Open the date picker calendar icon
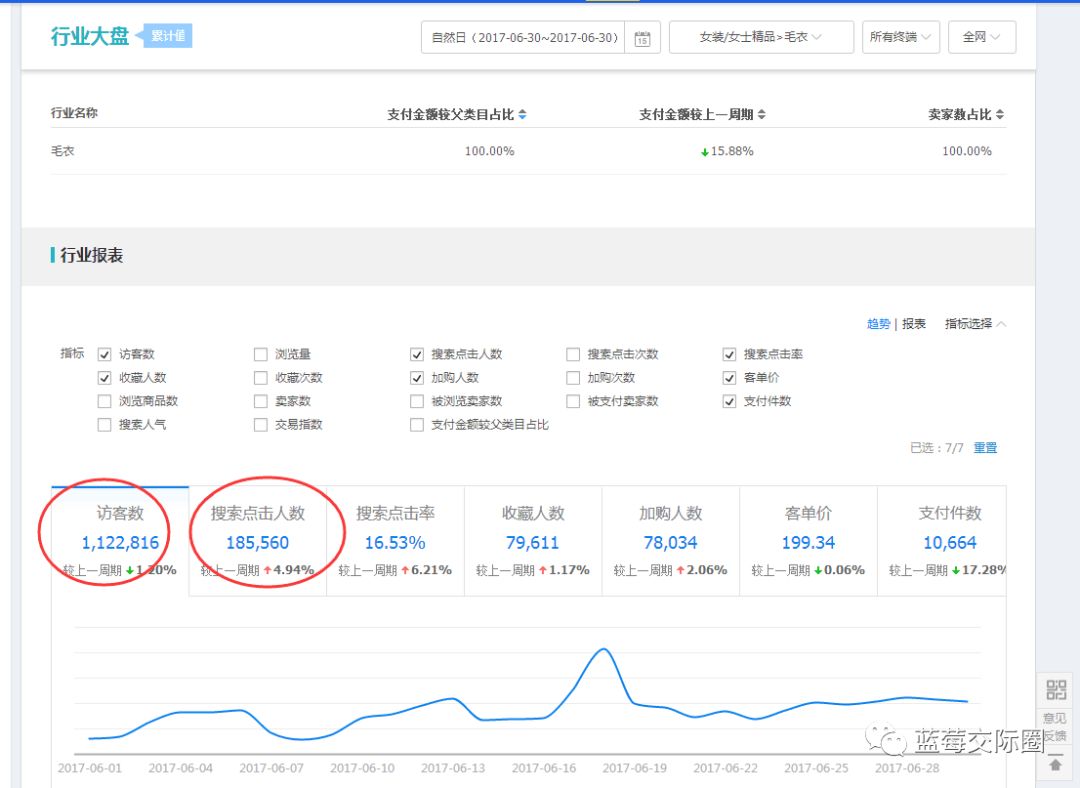The image size is (1080, 788). pyautogui.click(x=641, y=37)
